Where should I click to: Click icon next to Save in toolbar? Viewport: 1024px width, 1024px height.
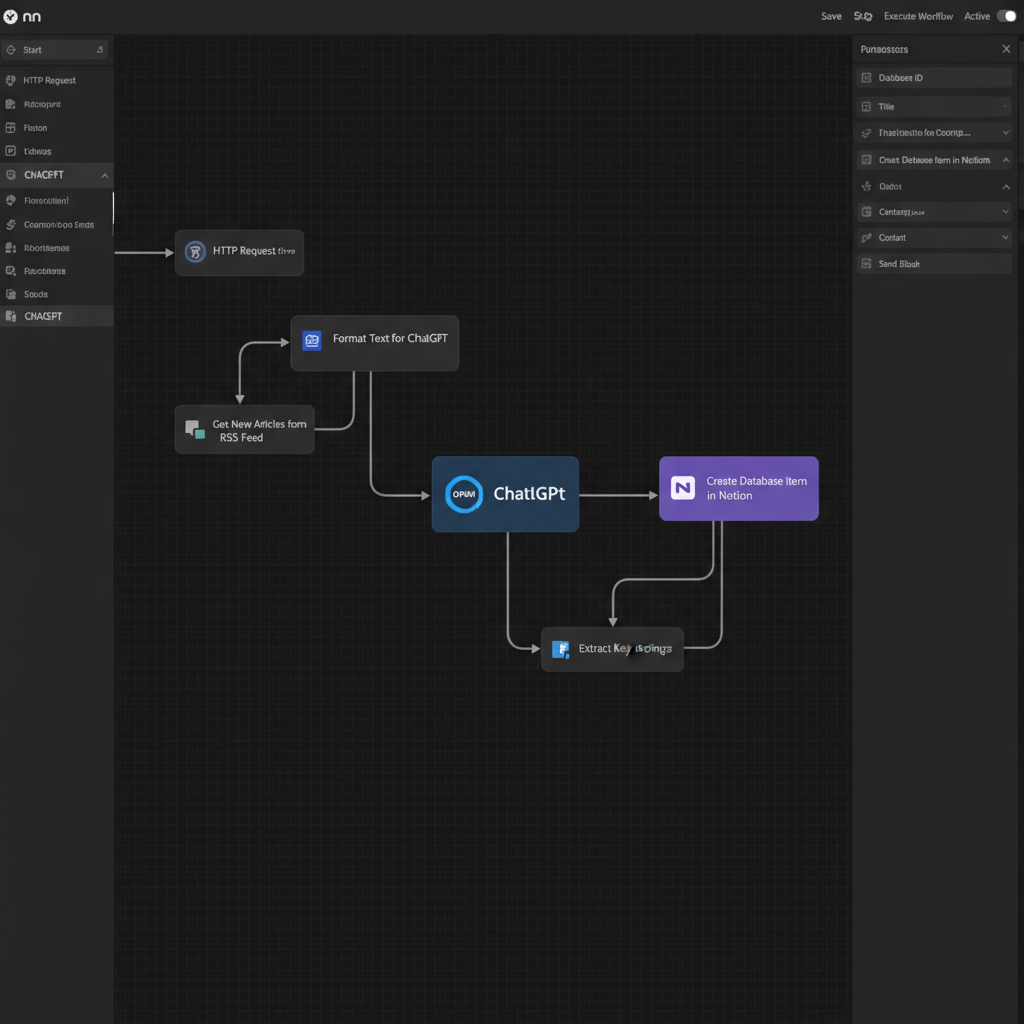point(863,16)
